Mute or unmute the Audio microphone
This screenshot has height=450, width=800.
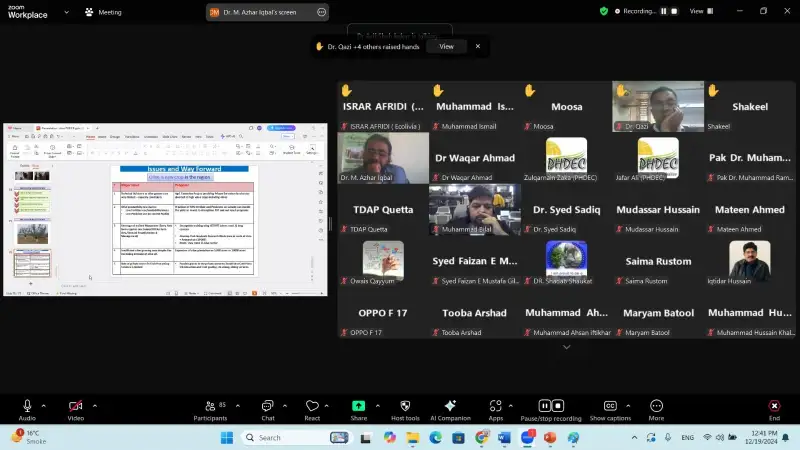[27, 410]
